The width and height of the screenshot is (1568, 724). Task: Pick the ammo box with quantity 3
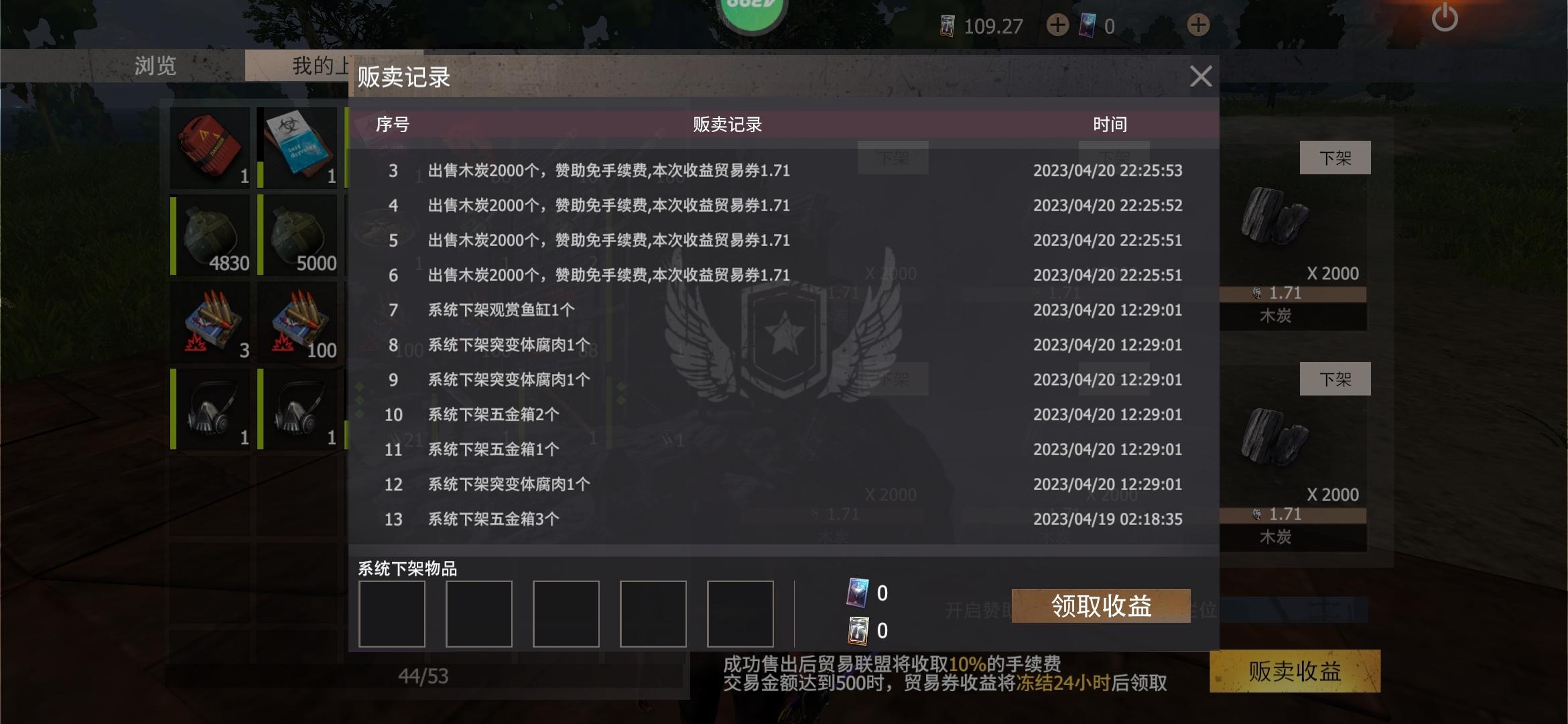point(210,322)
